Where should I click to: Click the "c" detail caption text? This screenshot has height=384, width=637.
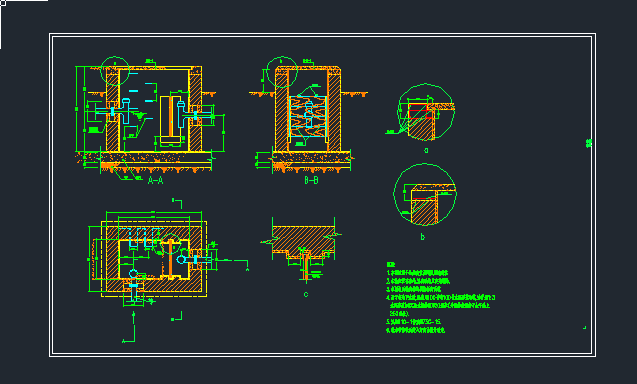[x=306, y=294]
